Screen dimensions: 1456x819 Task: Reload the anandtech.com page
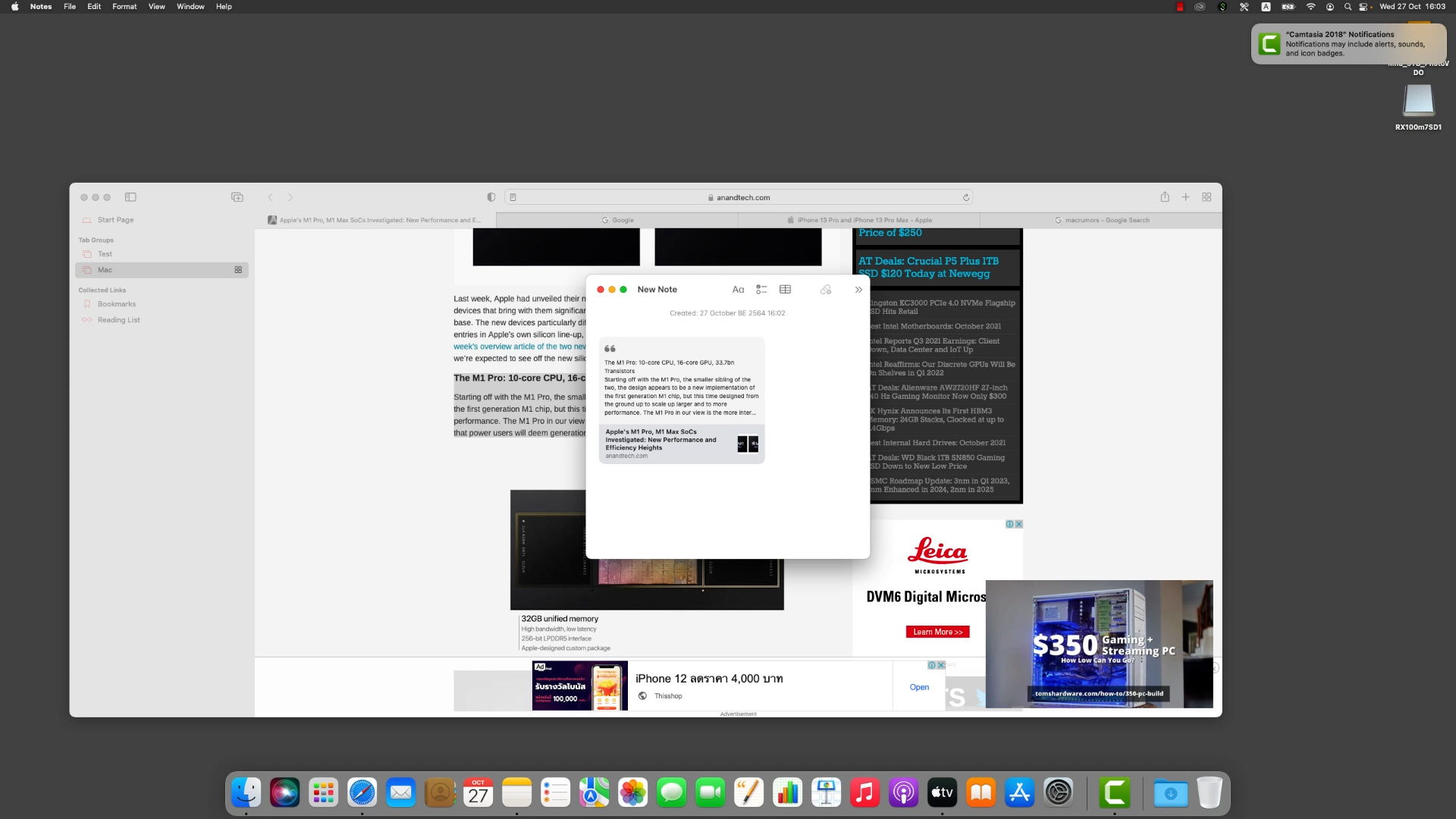pyautogui.click(x=966, y=198)
